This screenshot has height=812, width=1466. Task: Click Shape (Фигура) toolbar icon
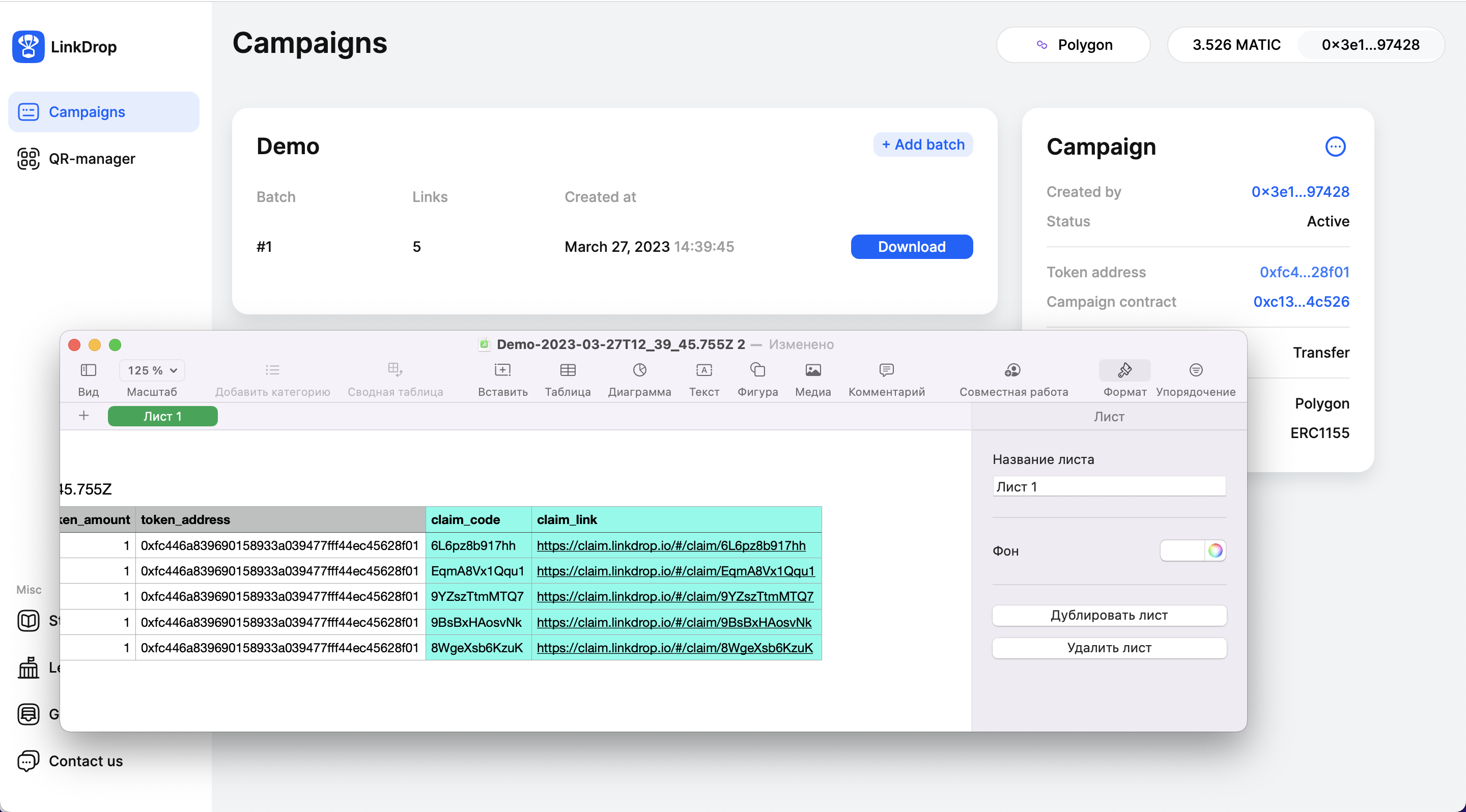tap(757, 370)
